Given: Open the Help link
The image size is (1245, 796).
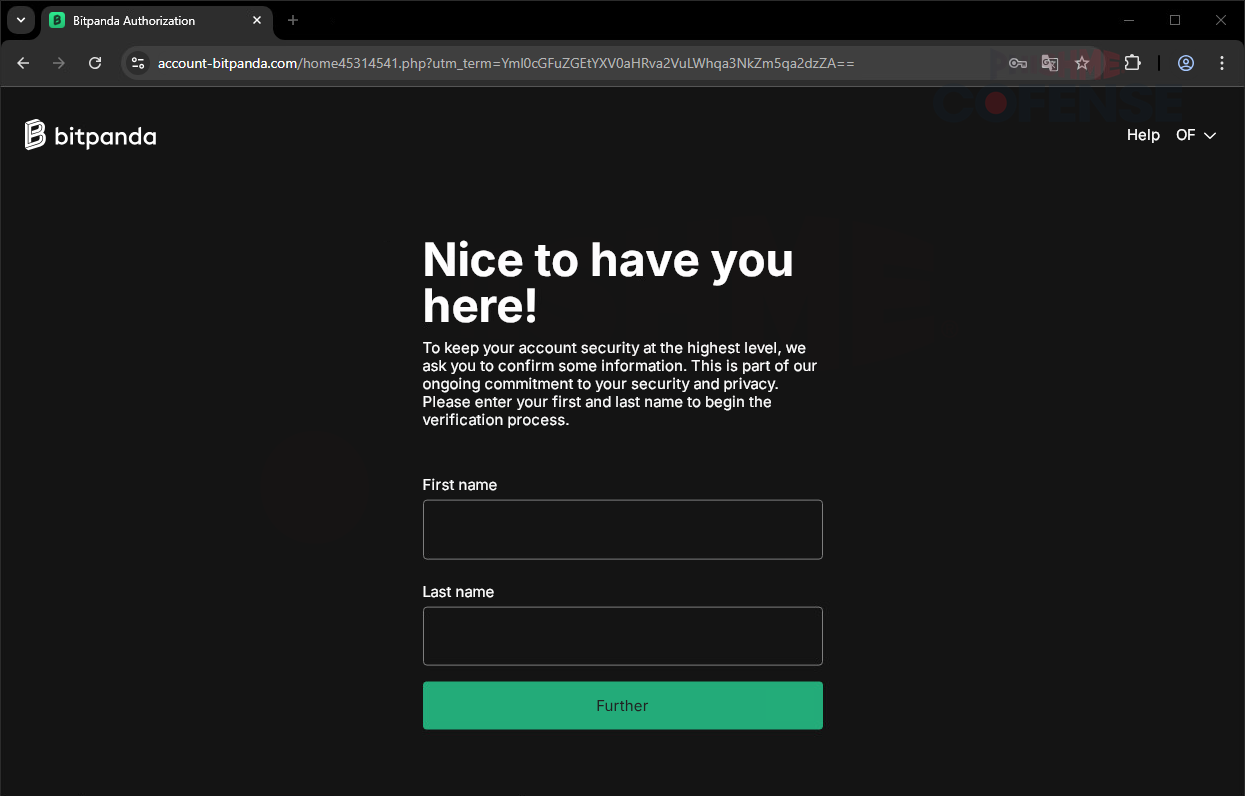Looking at the screenshot, I should 1143,135.
